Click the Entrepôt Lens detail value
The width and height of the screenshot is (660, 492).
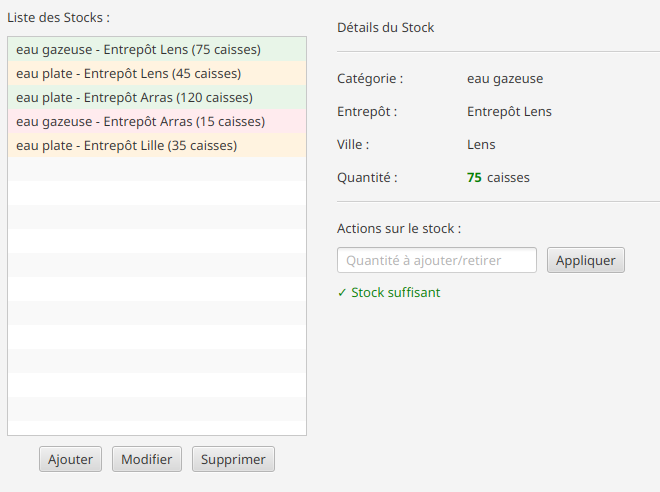click(x=509, y=112)
